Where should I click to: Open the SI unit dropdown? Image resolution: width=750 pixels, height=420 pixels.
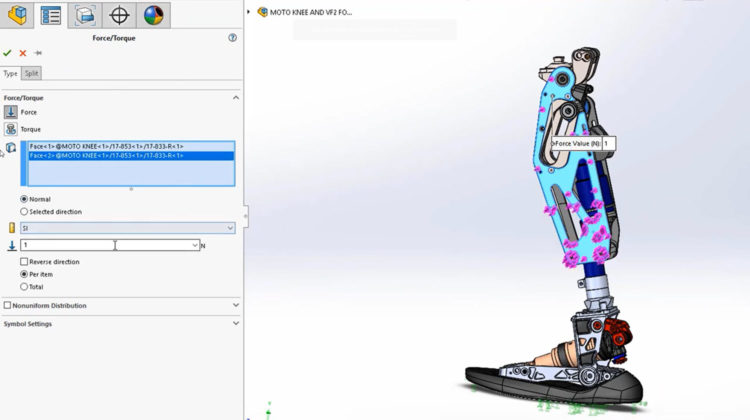tap(128, 228)
